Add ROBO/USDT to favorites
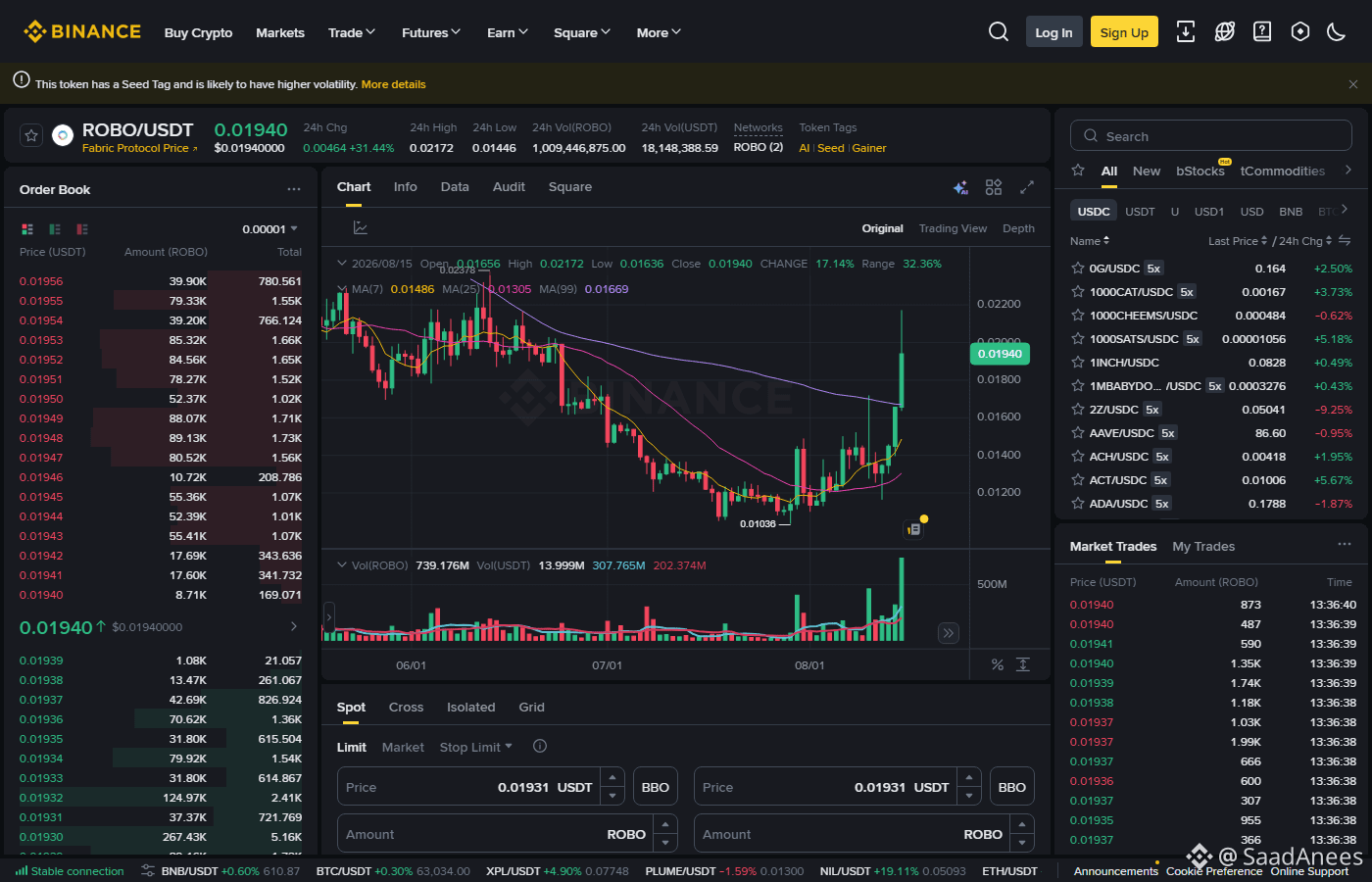The height and width of the screenshot is (882, 1372). coord(31,136)
